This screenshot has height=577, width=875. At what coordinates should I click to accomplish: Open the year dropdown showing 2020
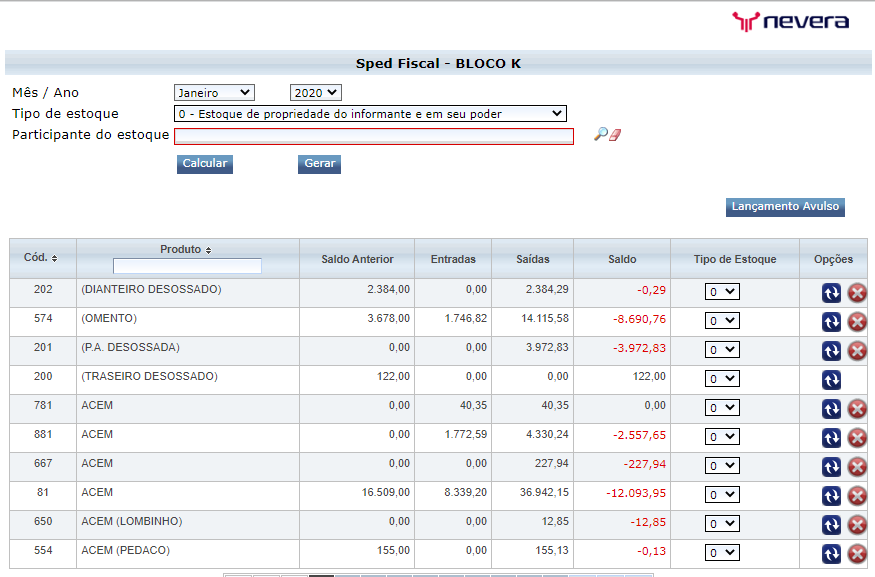[x=316, y=93]
